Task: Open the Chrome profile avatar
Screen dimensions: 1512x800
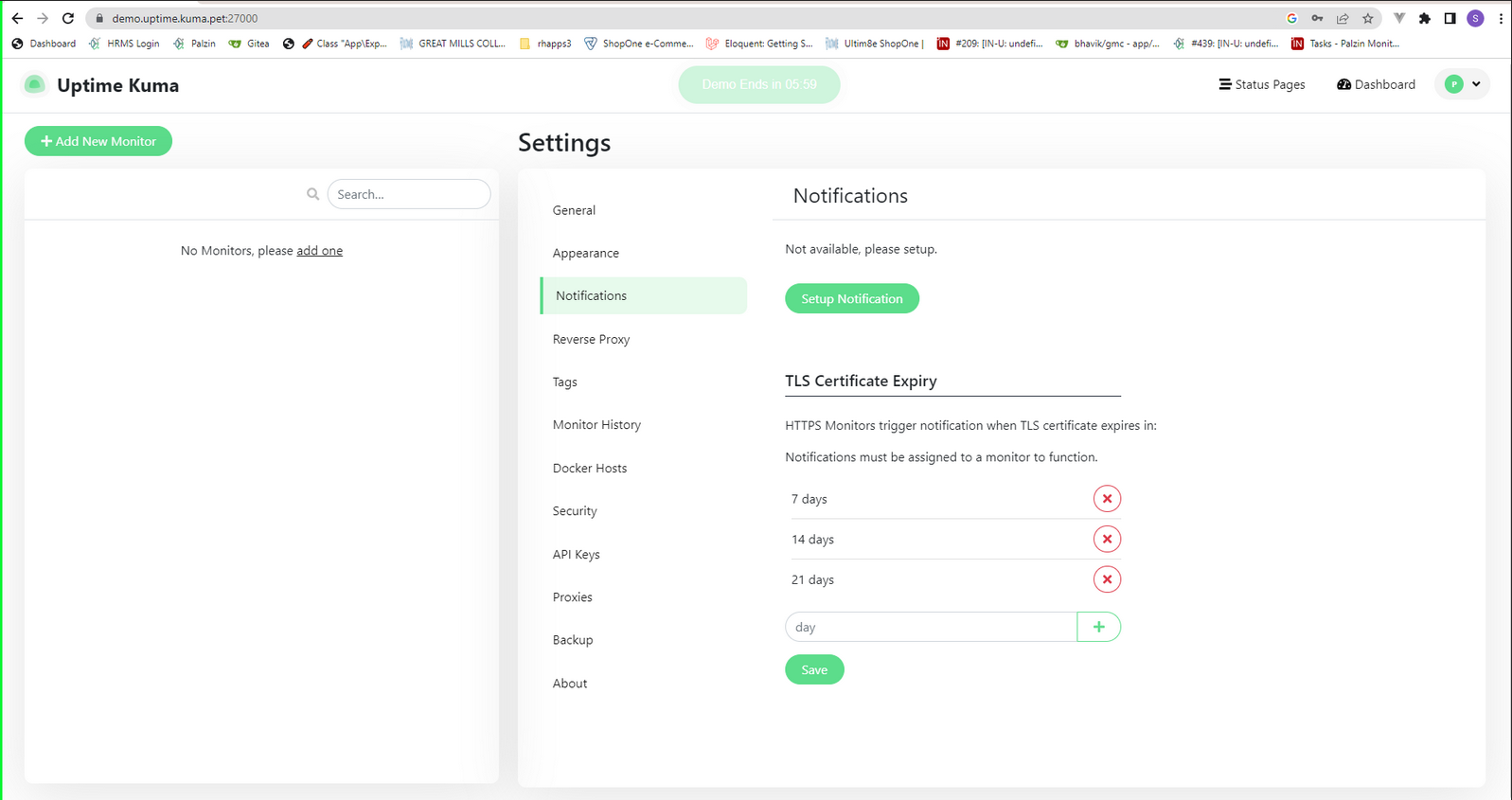Action: coord(1475,18)
